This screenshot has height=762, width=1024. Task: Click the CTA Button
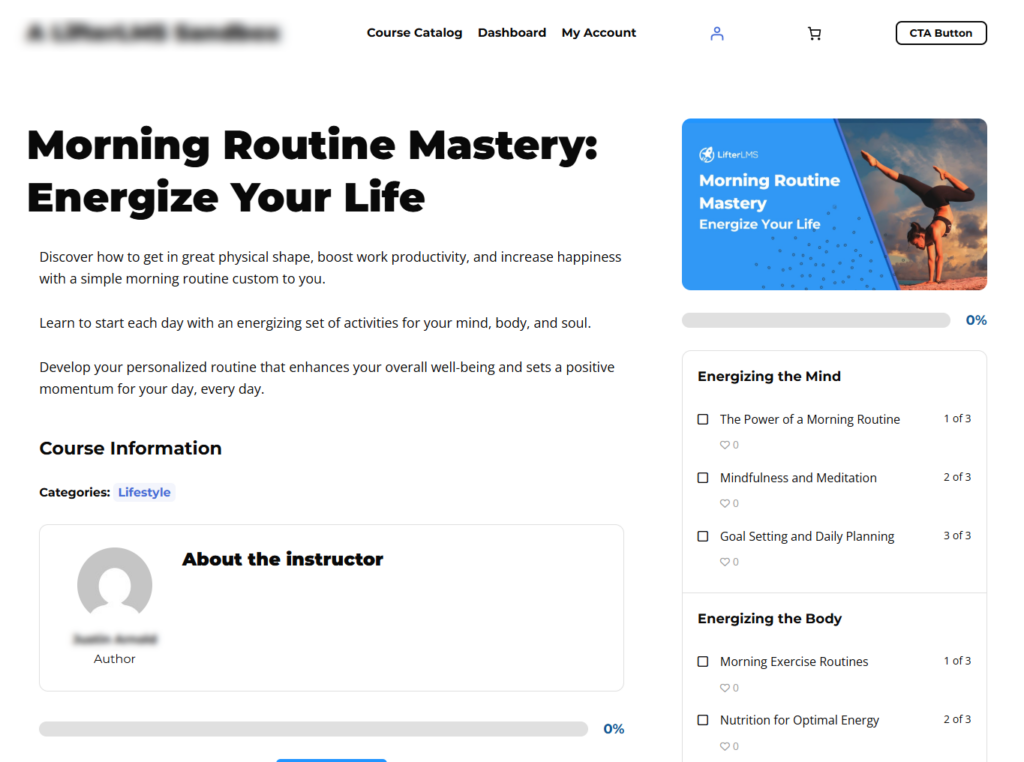941,33
